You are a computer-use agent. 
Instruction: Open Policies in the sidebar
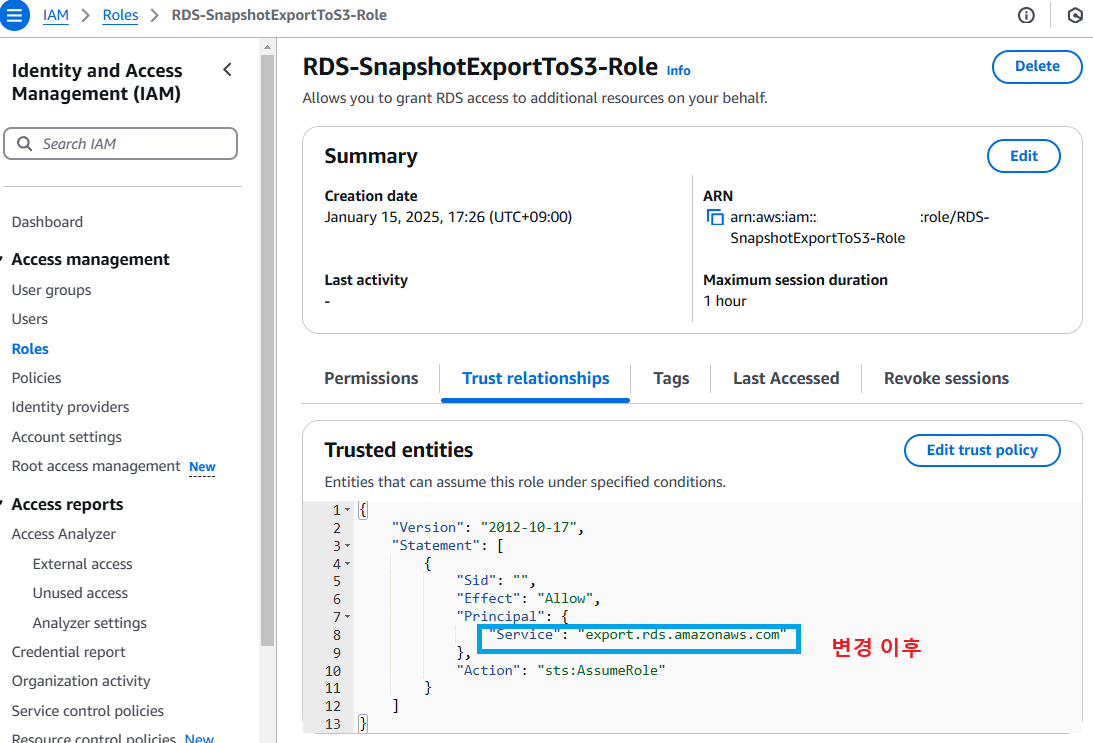(x=36, y=378)
